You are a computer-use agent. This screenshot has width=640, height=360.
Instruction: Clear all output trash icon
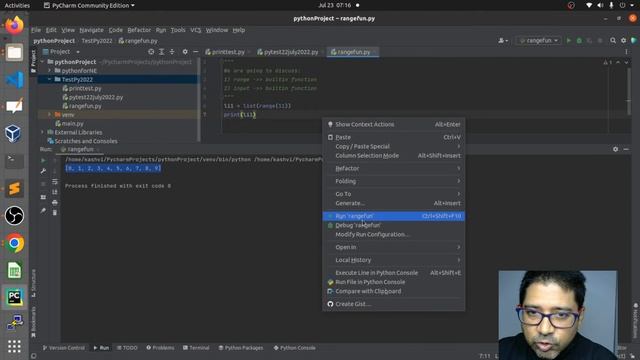pyautogui.click(x=55, y=213)
